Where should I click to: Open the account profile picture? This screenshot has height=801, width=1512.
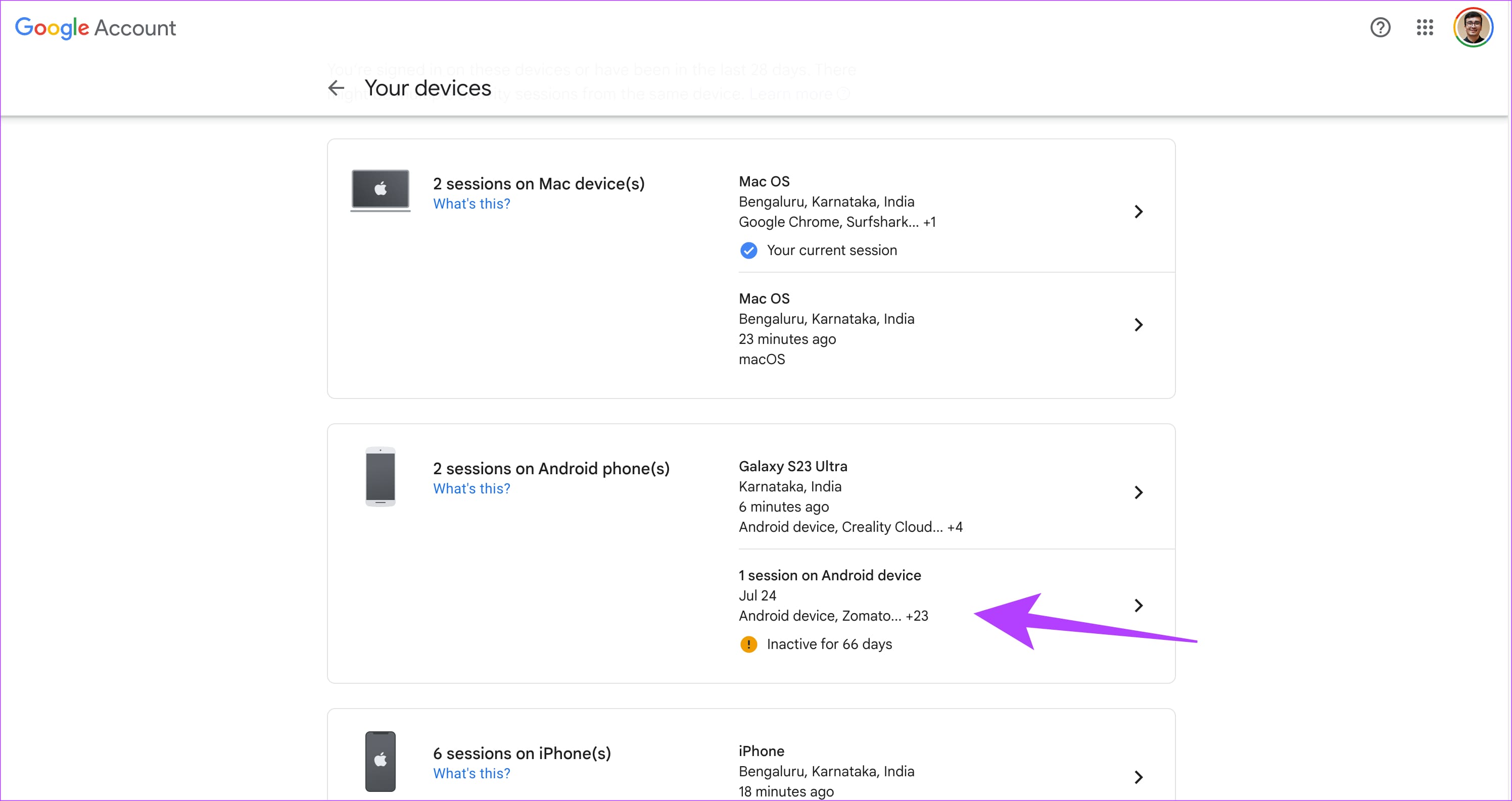pyautogui.click(x=1473, y=28)
